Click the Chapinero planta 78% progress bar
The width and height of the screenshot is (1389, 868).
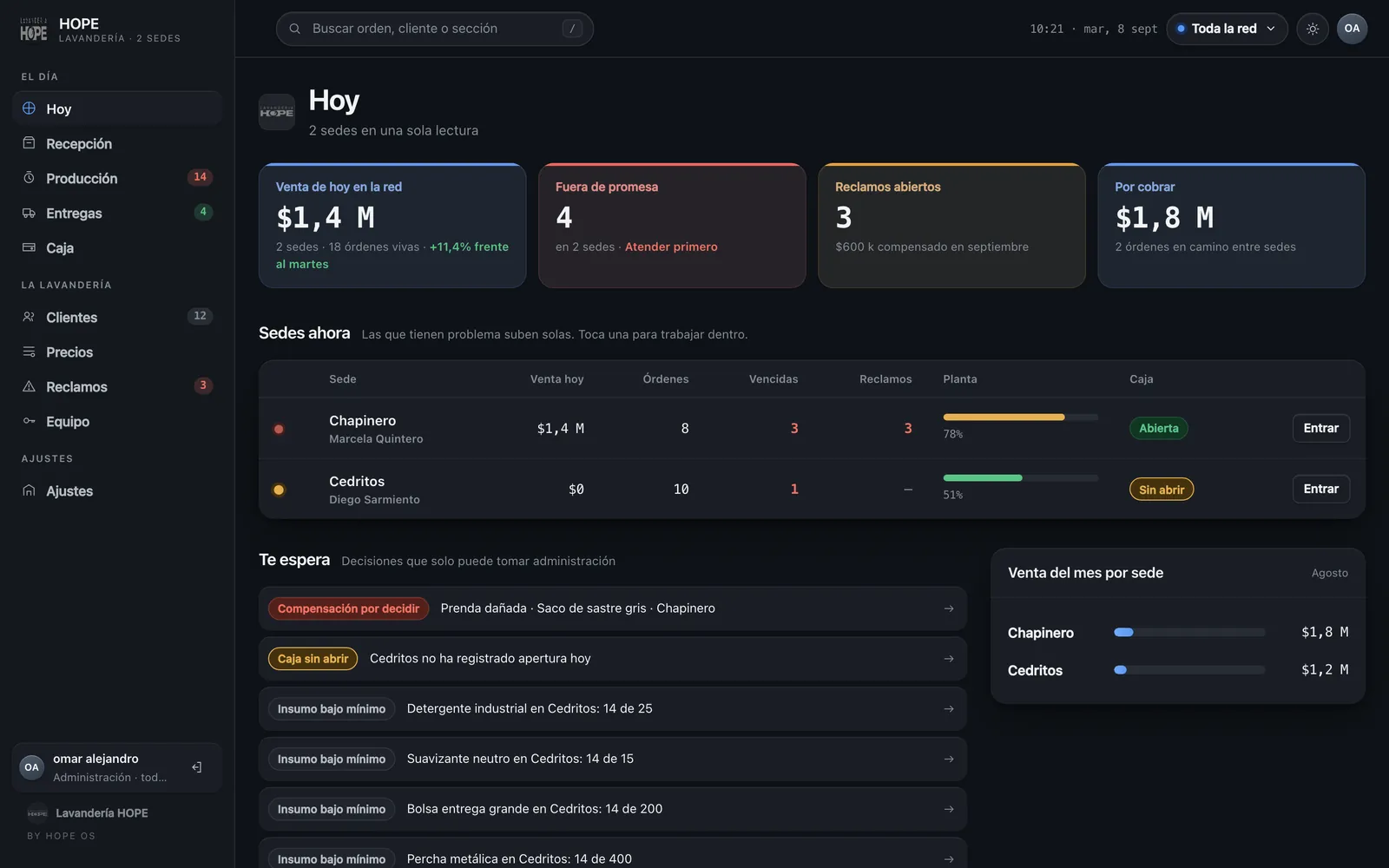[1020, 418]
